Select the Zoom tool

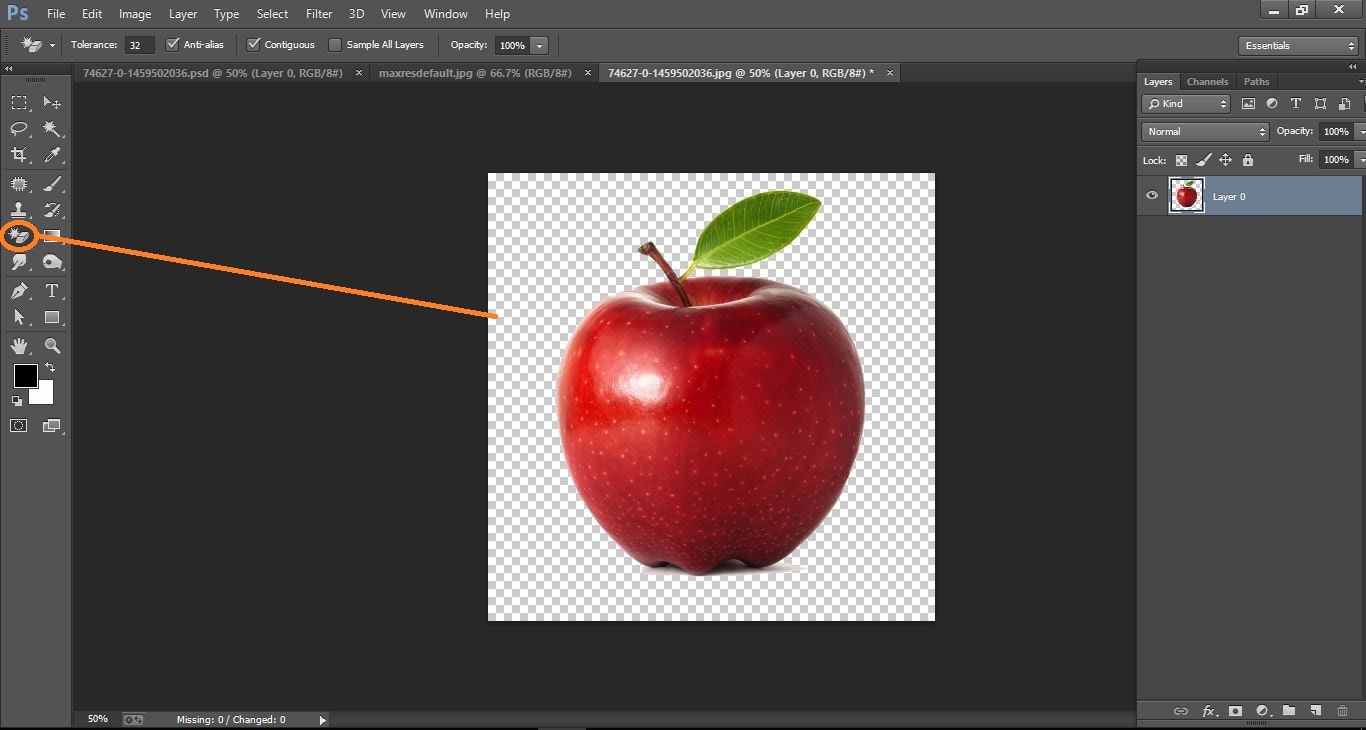pos(52,346)
